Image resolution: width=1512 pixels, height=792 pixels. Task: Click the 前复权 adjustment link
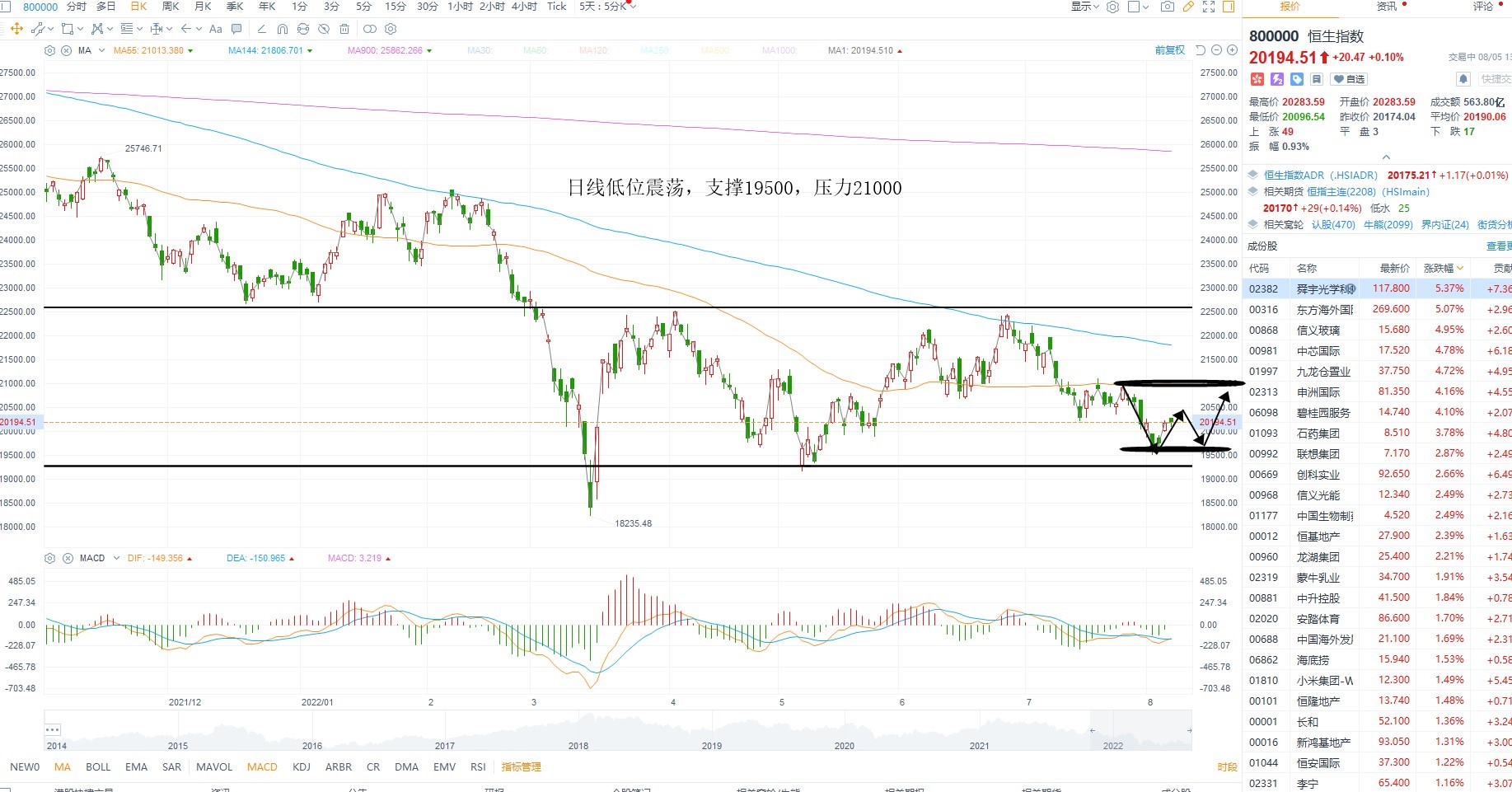[1170, 50]
